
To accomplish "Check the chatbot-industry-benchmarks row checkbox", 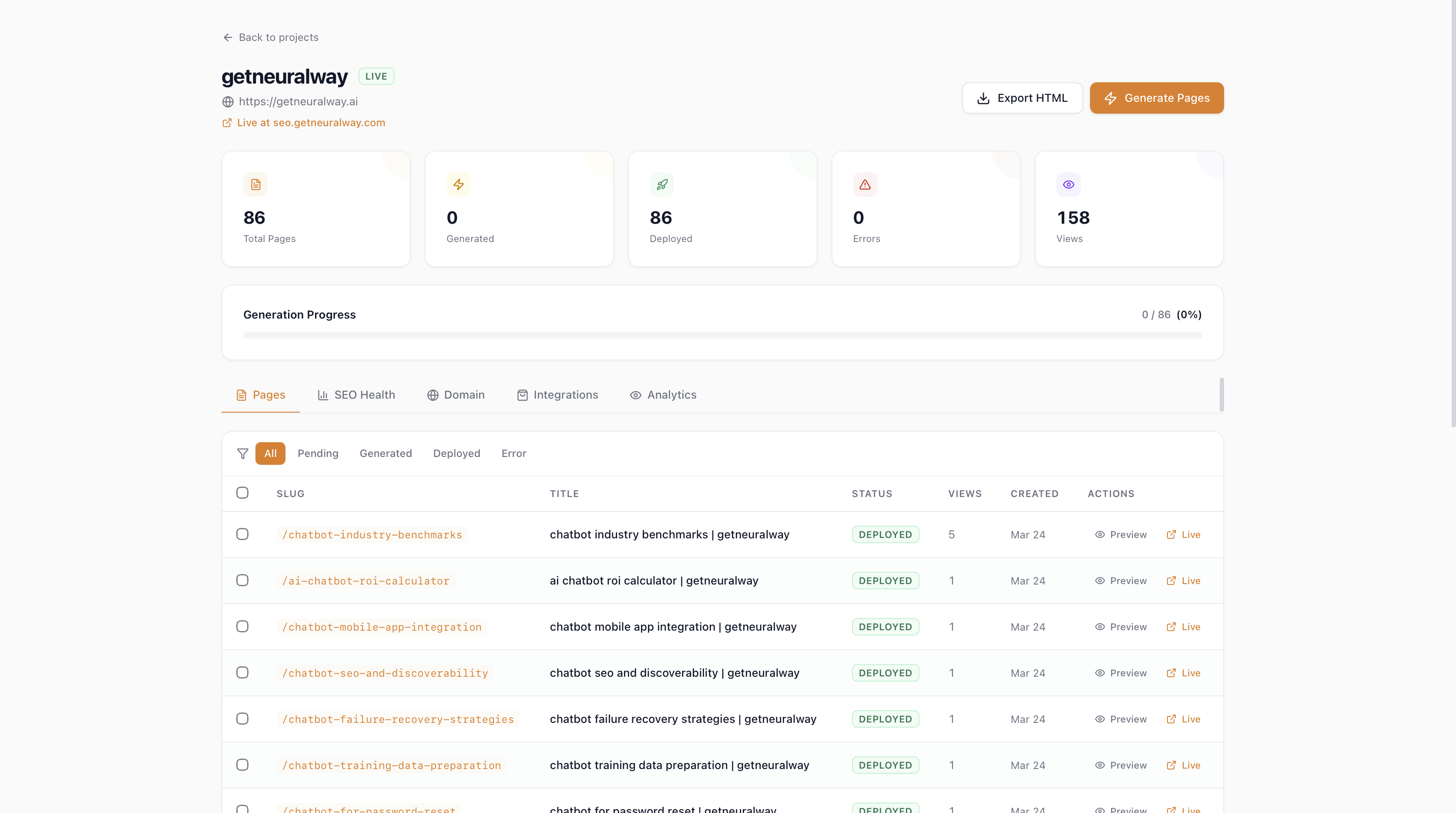I will point(242,534).
